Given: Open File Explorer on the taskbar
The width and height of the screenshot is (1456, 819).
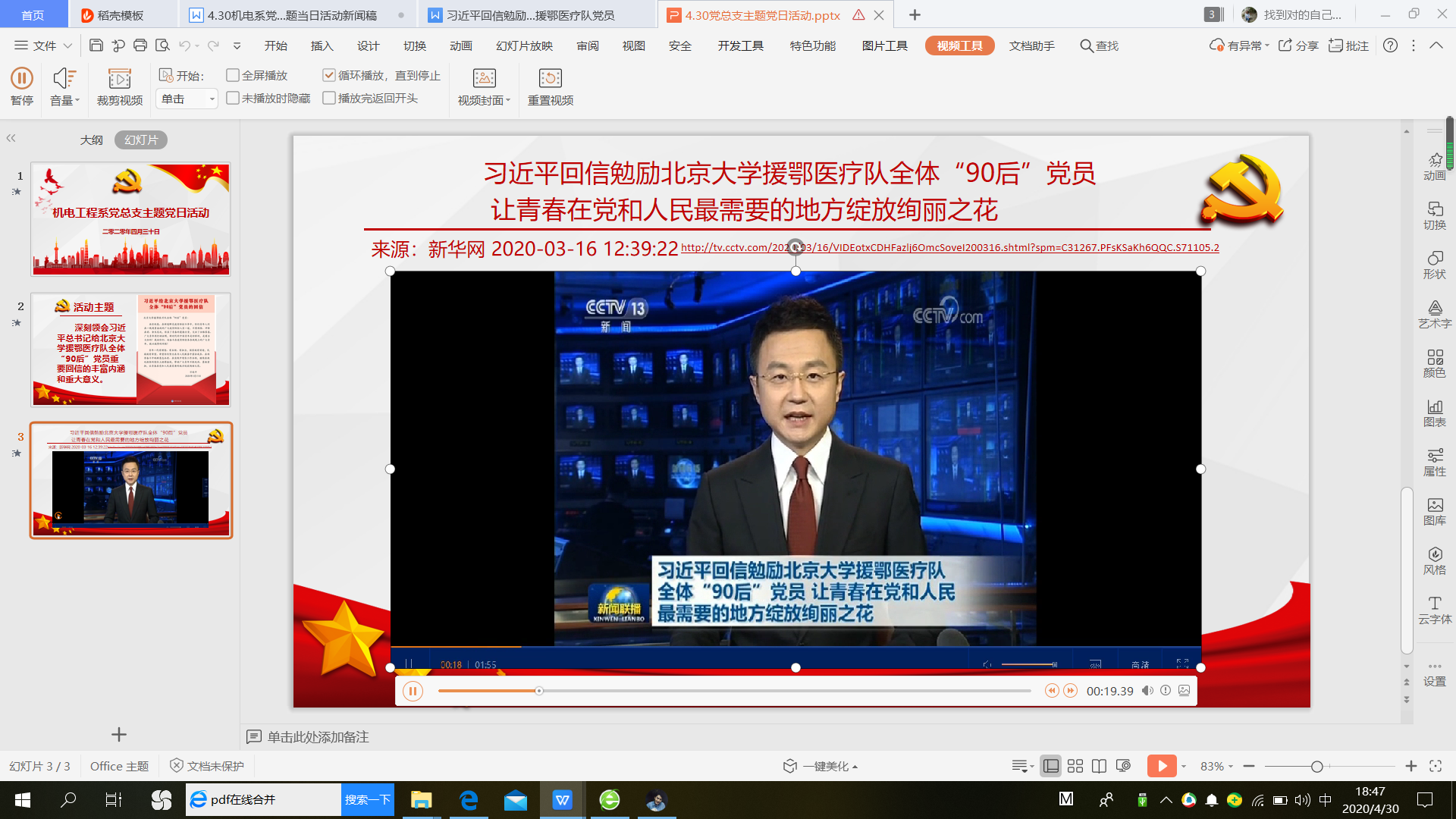Looking at the screenshot, I should pos(421,799).
